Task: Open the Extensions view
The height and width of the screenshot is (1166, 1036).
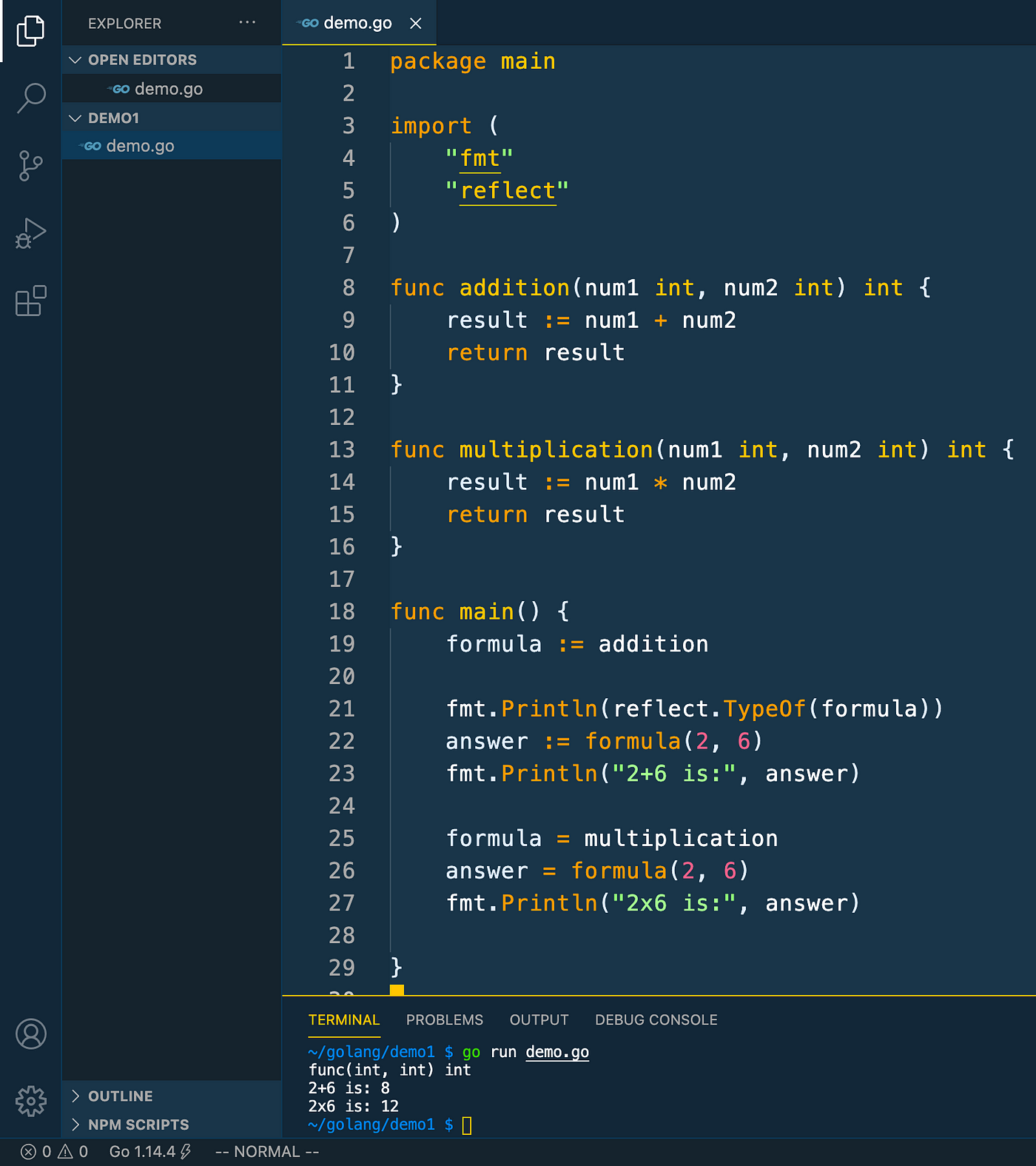Action: [30, 301]
